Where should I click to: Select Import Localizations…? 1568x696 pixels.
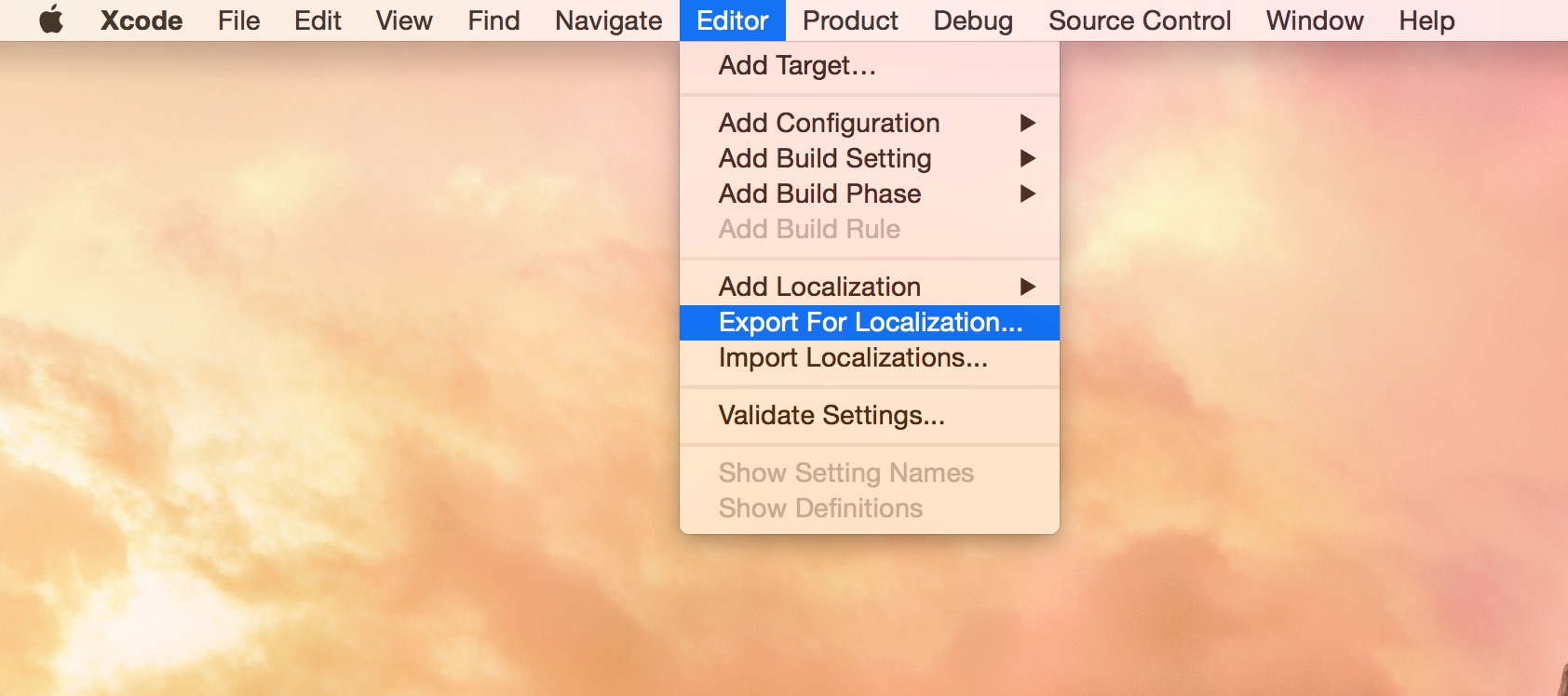click(870, 357)
